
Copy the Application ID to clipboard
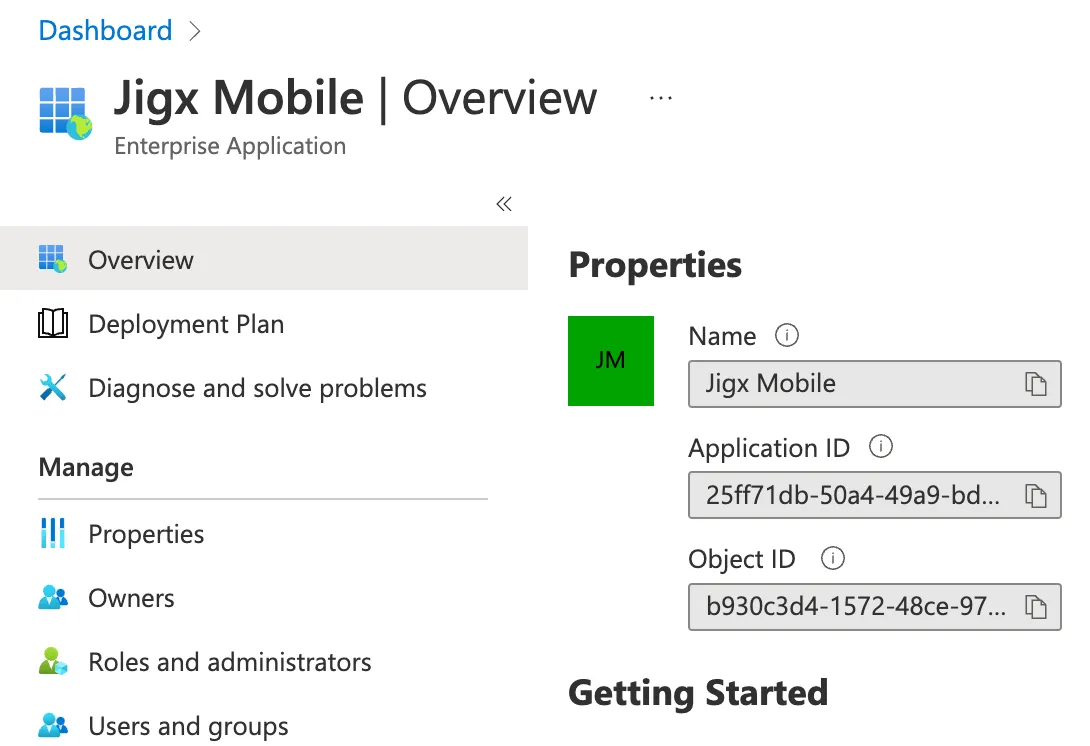pos(1036,496)
